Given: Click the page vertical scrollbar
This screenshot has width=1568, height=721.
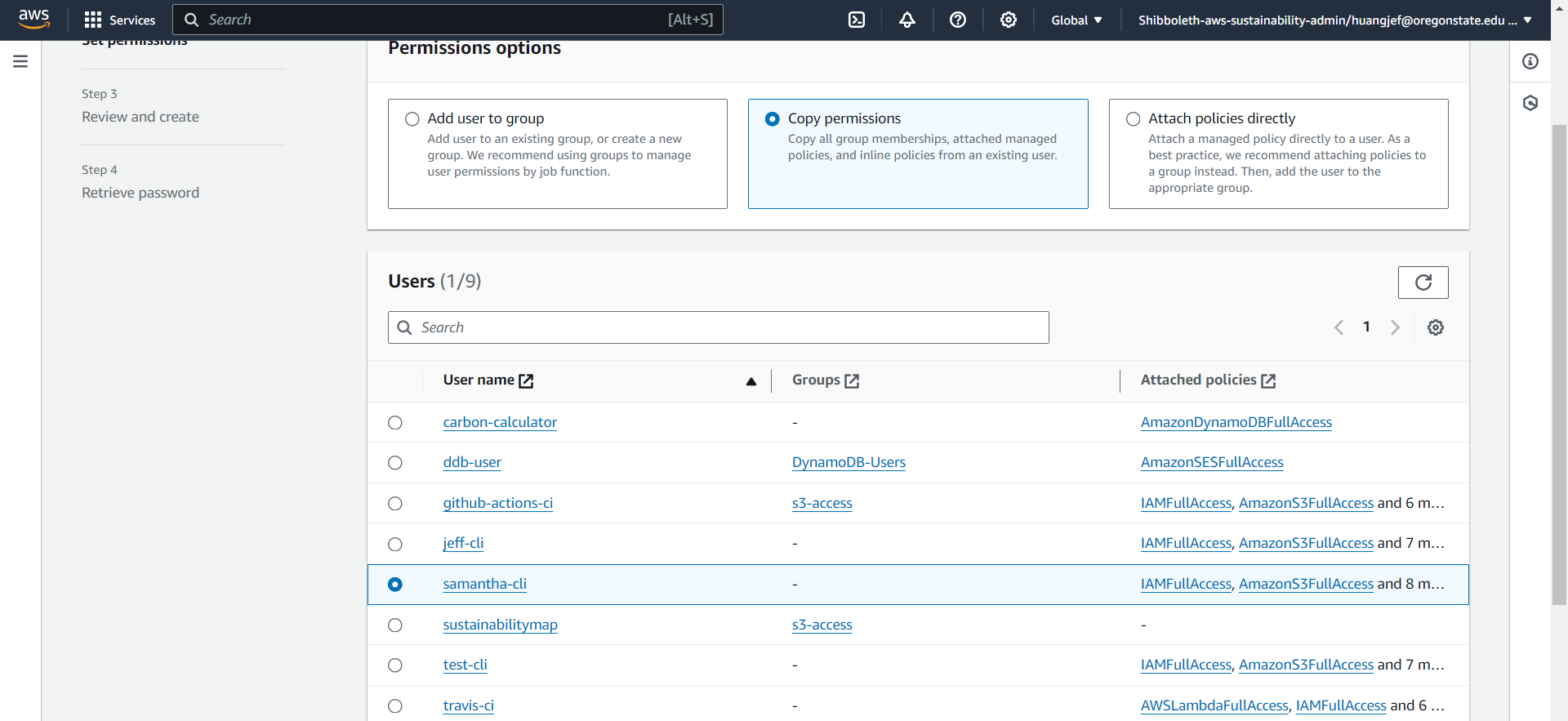Looking at the screenshot, I should (1559, 365).
